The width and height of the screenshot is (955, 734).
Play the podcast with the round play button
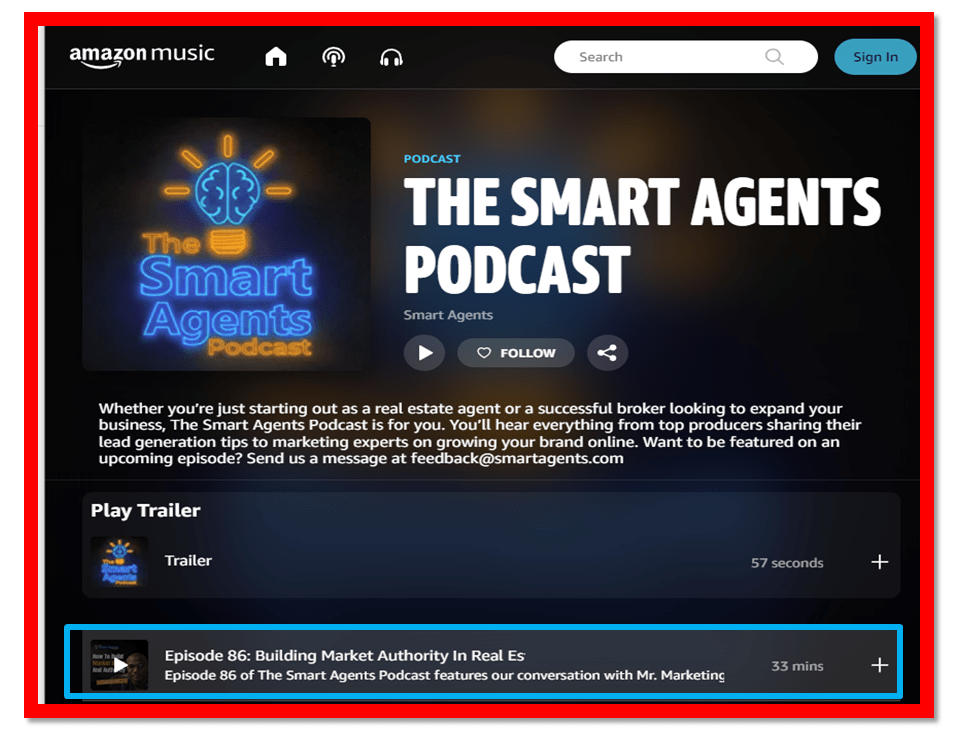[424, 353]
